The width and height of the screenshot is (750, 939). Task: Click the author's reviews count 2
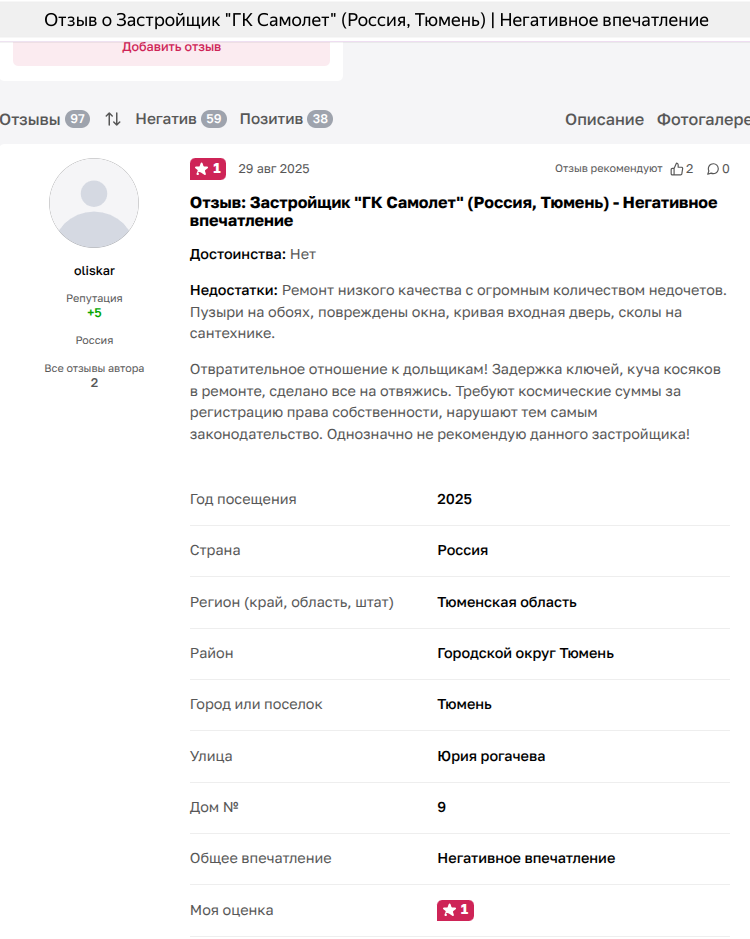[x=94, y=383]
